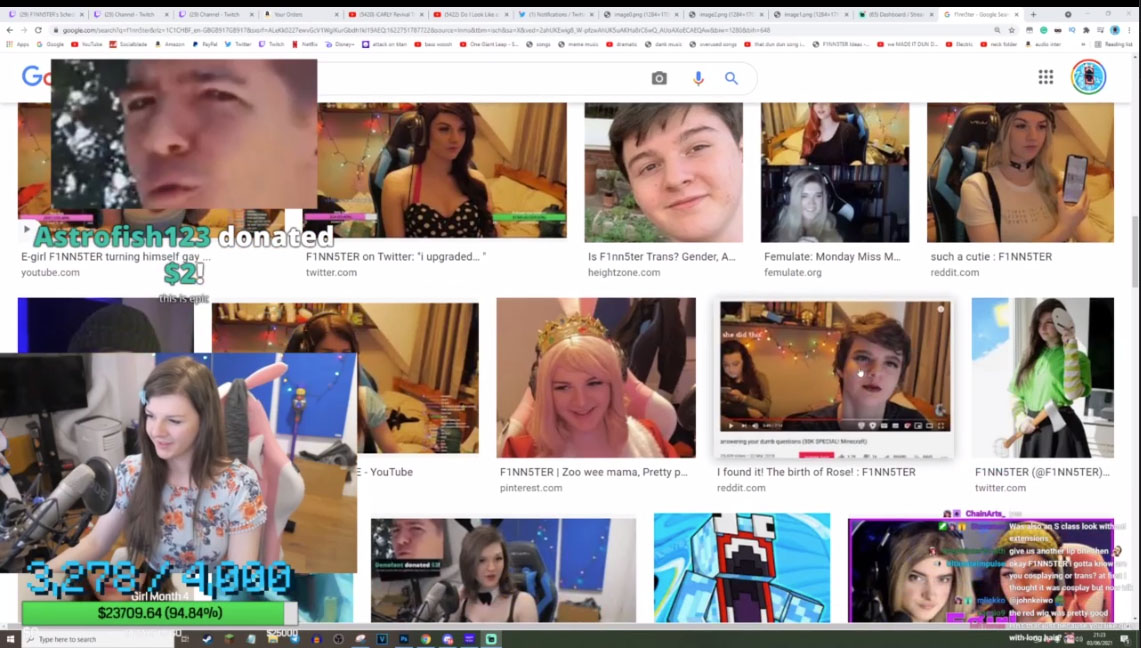Click Chrome's forward navigation arrow
This screenshot has width=1141, height=648.
click(23, 31)
